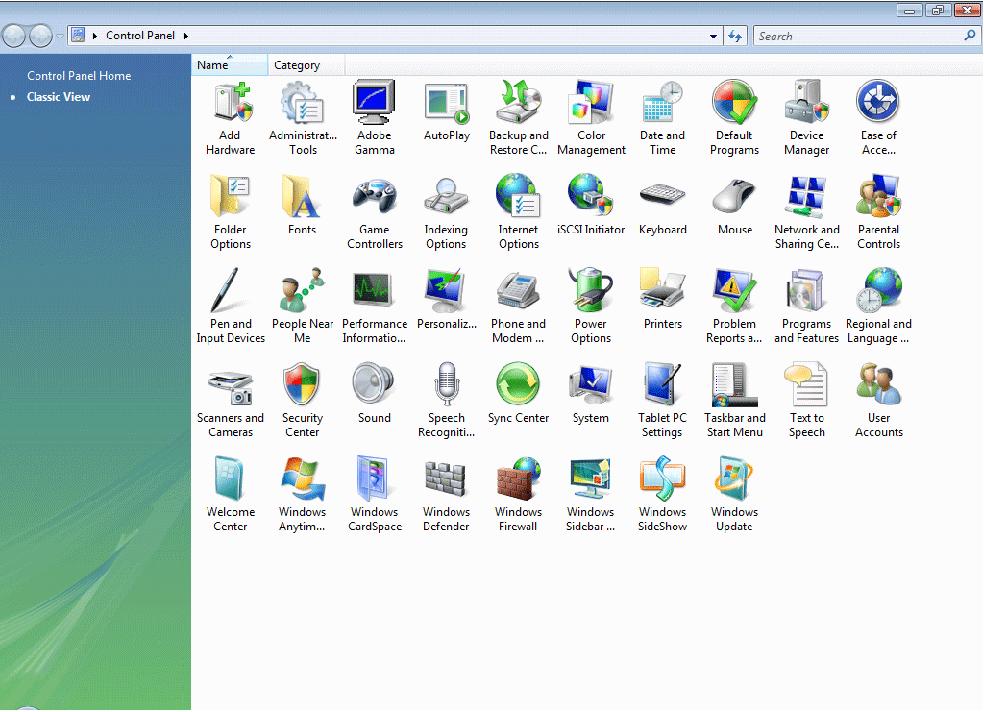Select Windows CardSpace icon
The height and width of the screenshot is (712, 984).
(375, 494)
